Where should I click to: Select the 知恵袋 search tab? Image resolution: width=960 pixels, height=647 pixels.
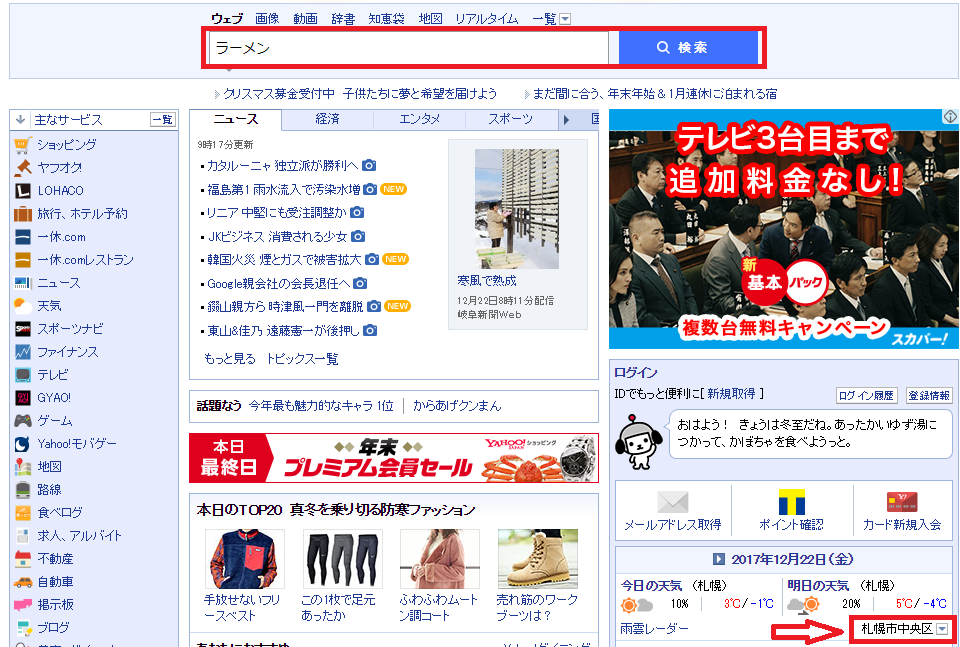[386, 19]
